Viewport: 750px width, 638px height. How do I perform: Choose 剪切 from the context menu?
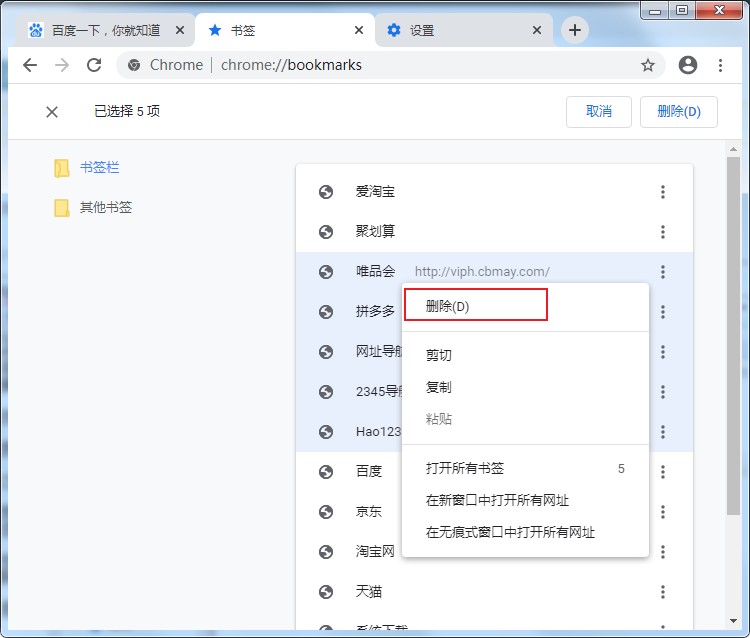coord(525,355)
